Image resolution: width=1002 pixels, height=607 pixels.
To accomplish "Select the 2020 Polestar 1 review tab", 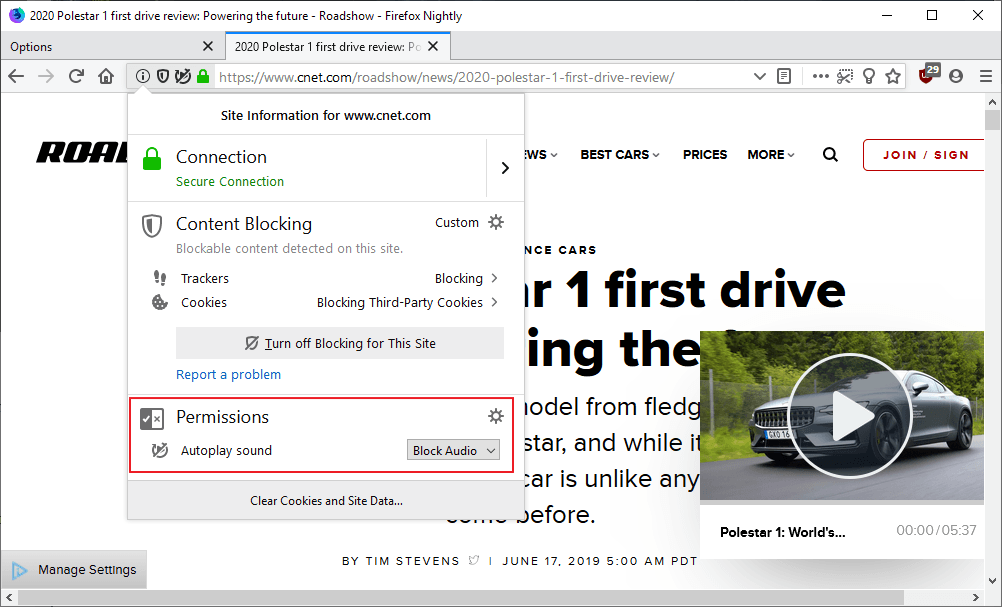I will click(338, 47).
